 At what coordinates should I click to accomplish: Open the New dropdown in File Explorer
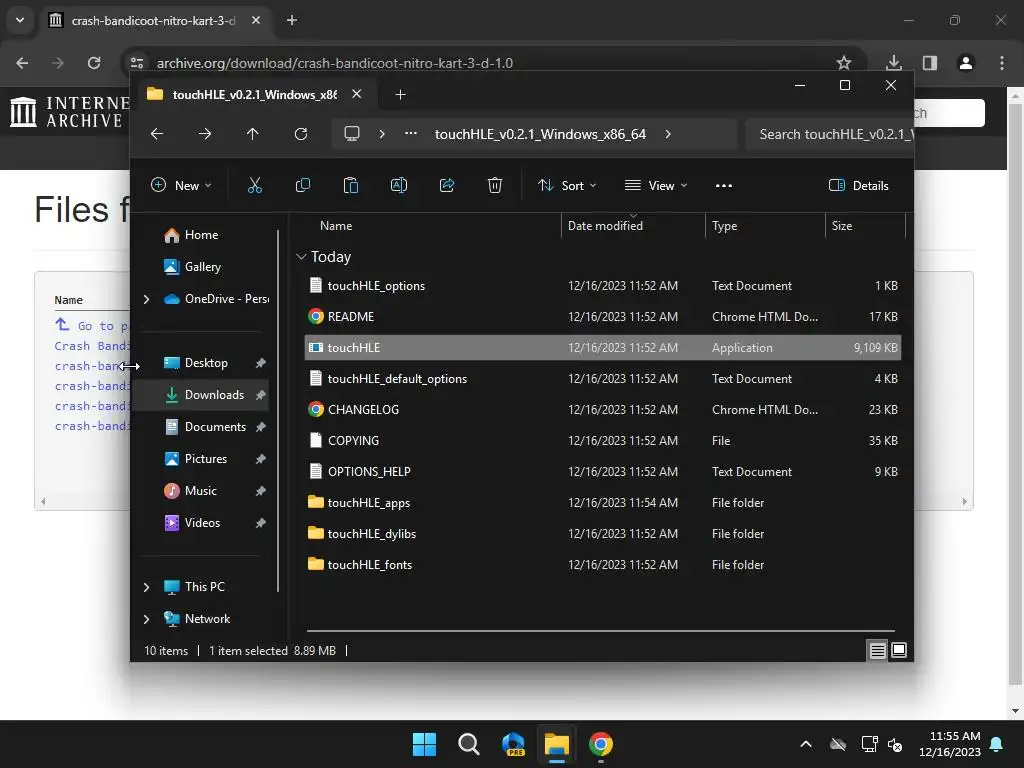pos(181,185)
